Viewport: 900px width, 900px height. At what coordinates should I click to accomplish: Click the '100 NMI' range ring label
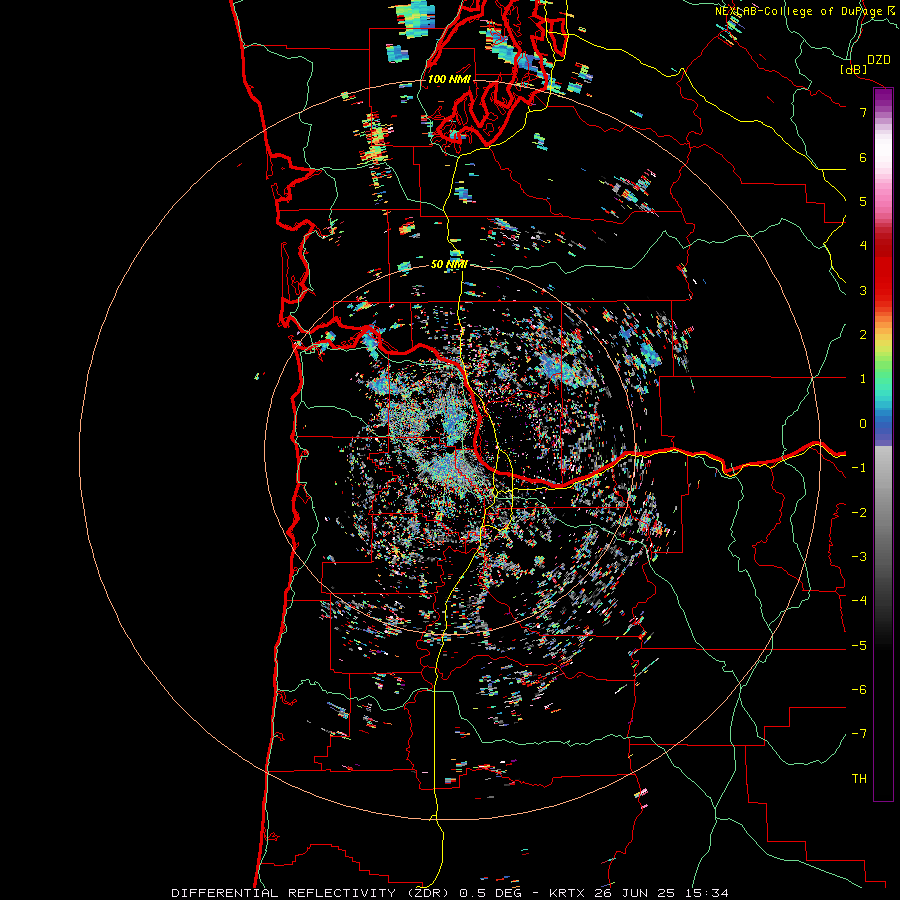click(449, 79)
